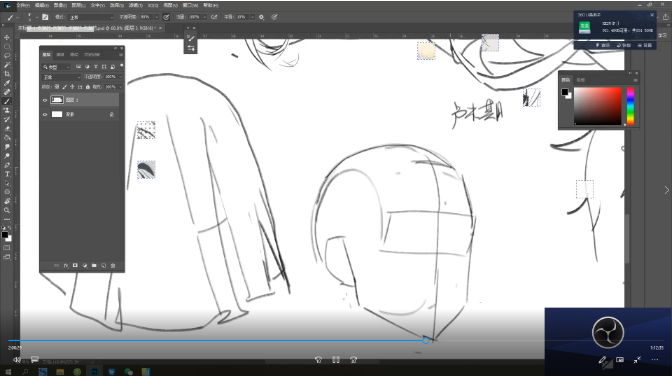Select the Eraser tool
Image resolution: width=672 pixels, height=376 pixels.
coord(7,129)
